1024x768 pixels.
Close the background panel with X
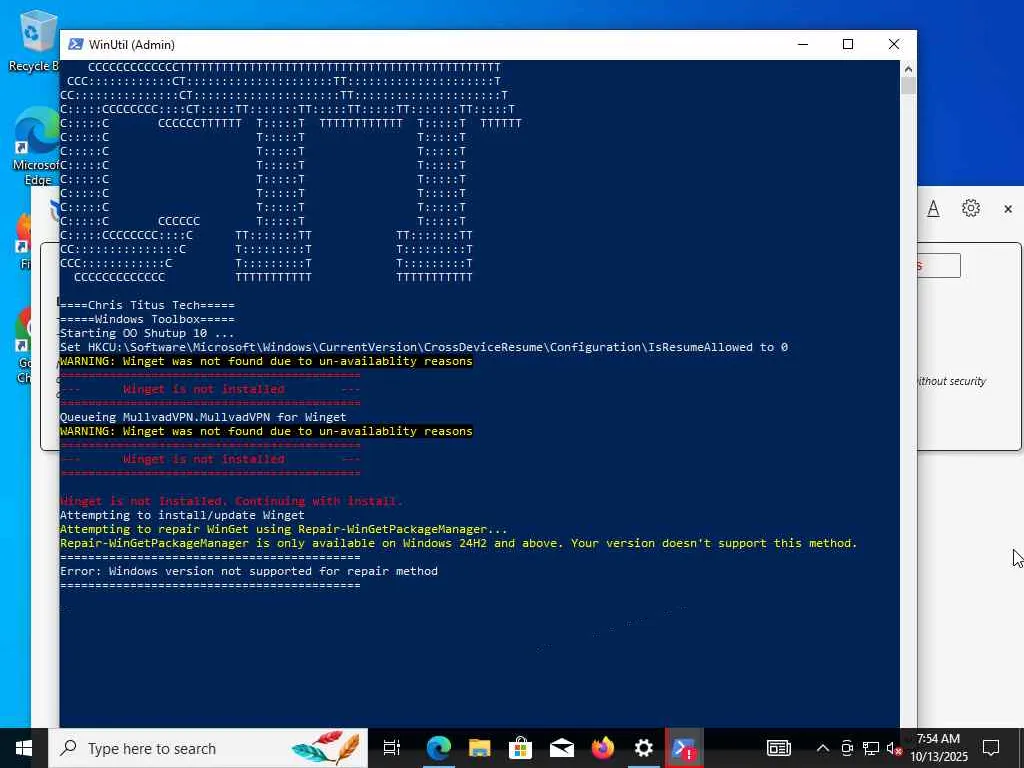(1008, 209)
